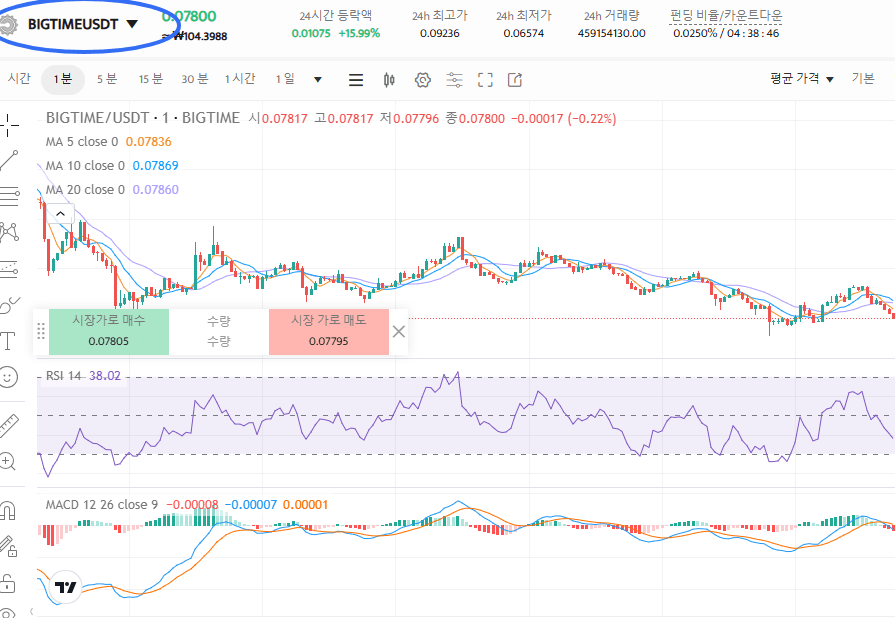Click the share chart export icon
895x618 pixels.
coord(515,80)
